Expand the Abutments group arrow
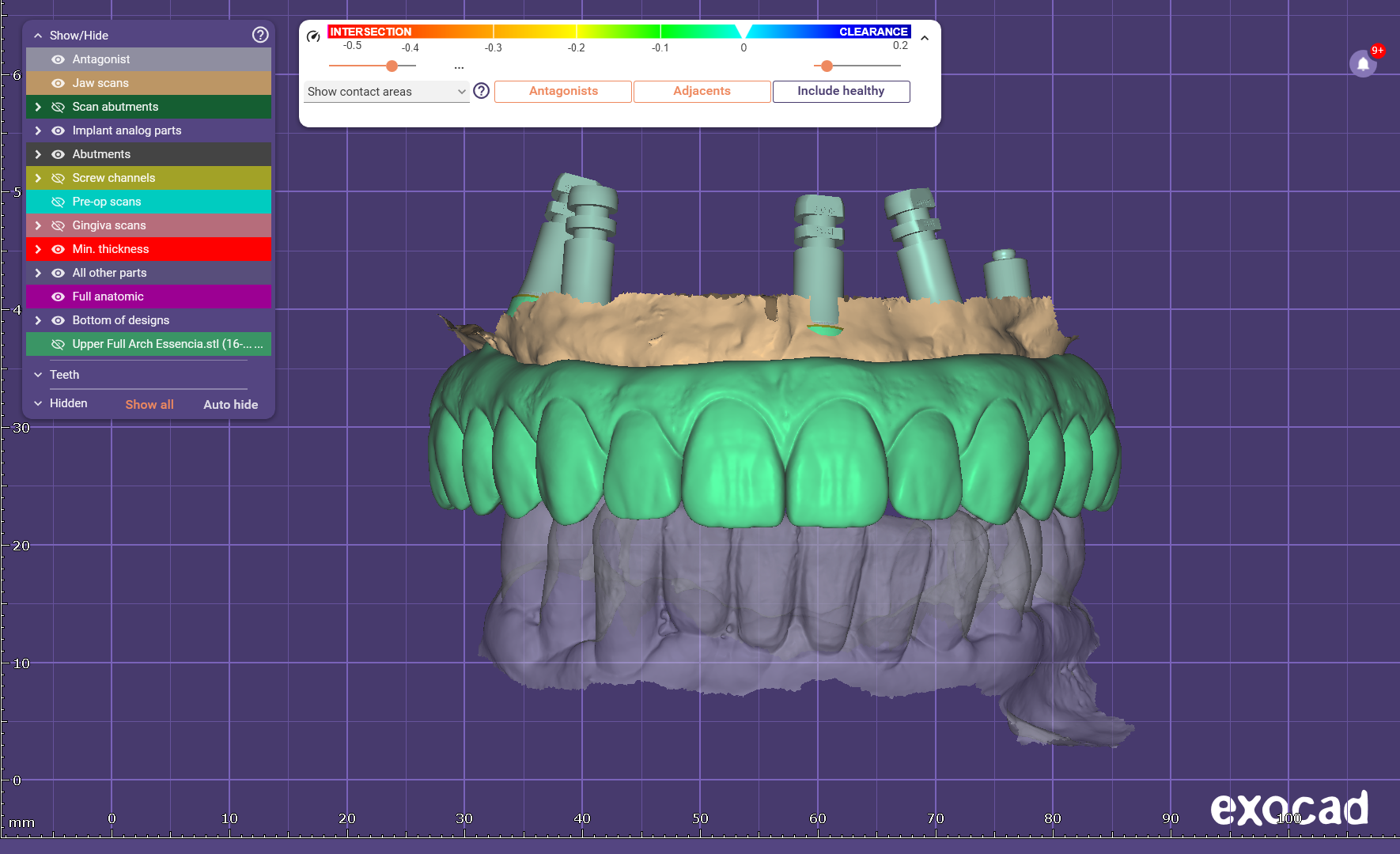 tap(37, 154)
